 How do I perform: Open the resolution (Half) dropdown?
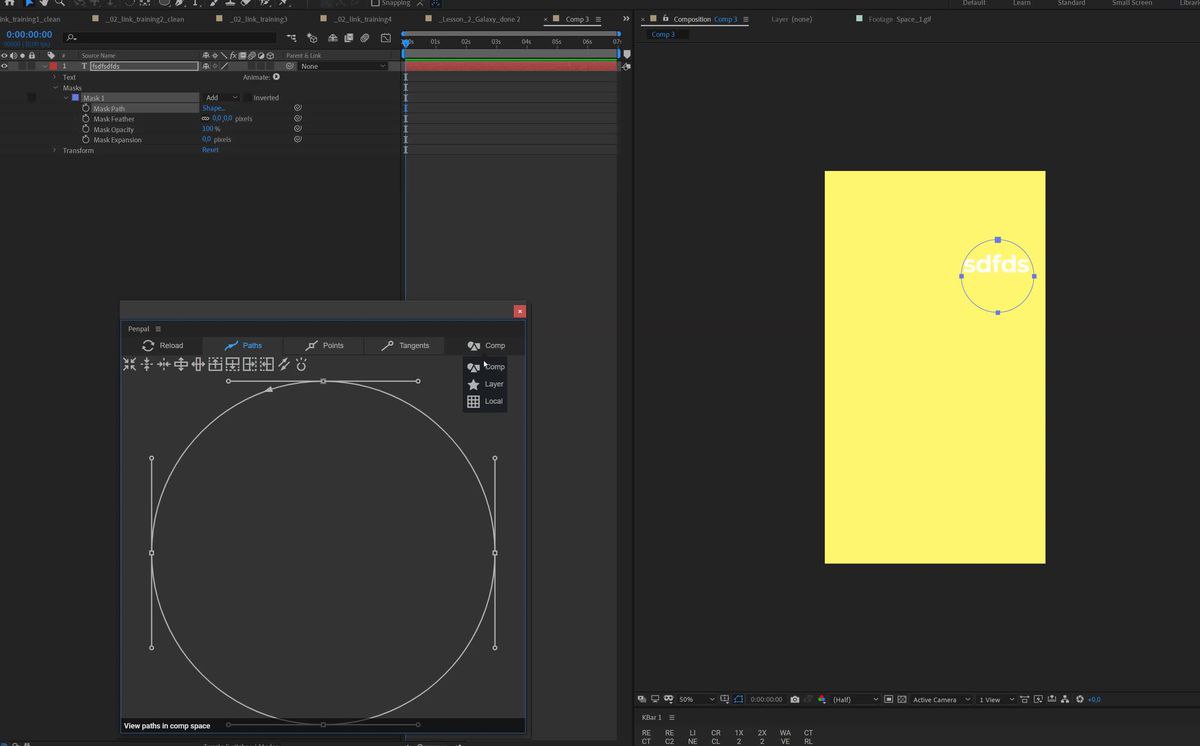[x=855, y=699]
